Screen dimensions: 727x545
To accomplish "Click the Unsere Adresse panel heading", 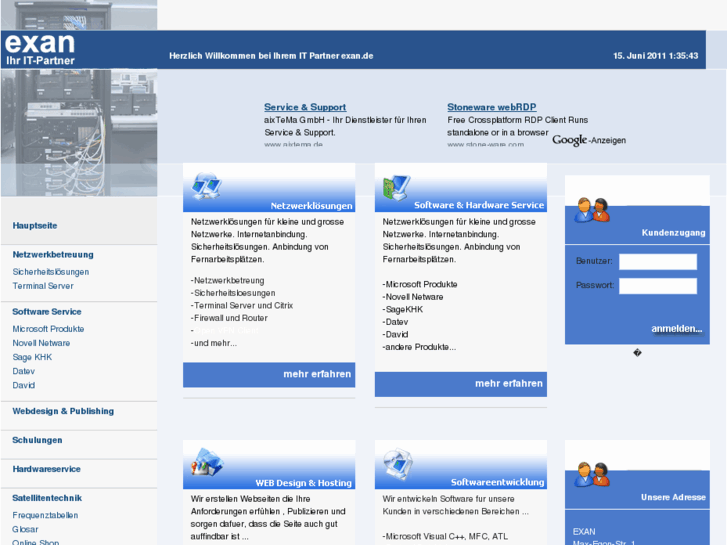I will (673, 497).
